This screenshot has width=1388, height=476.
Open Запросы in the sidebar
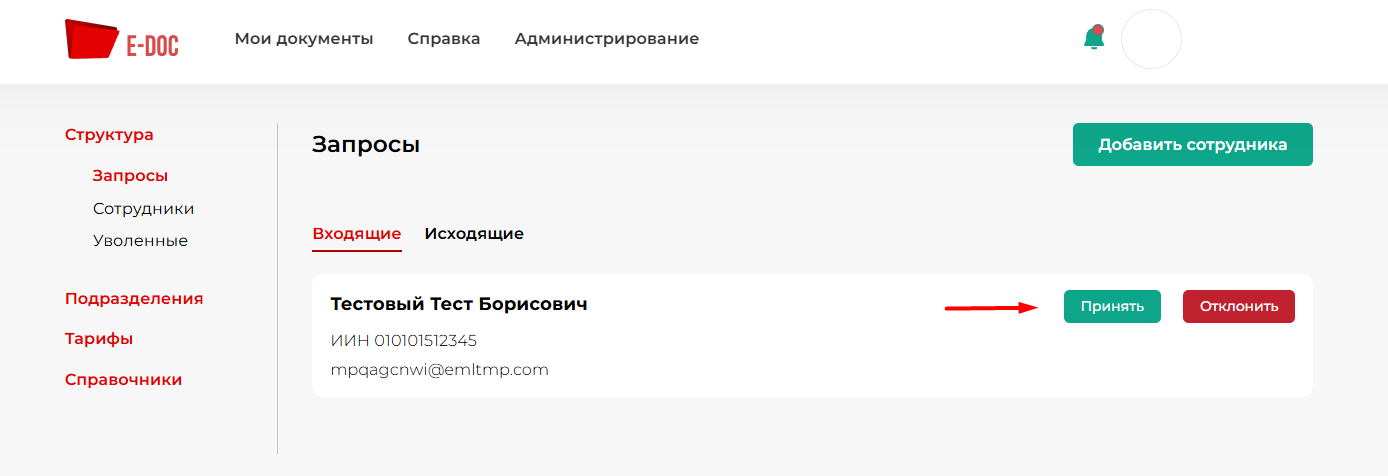(x=130, y=176)
